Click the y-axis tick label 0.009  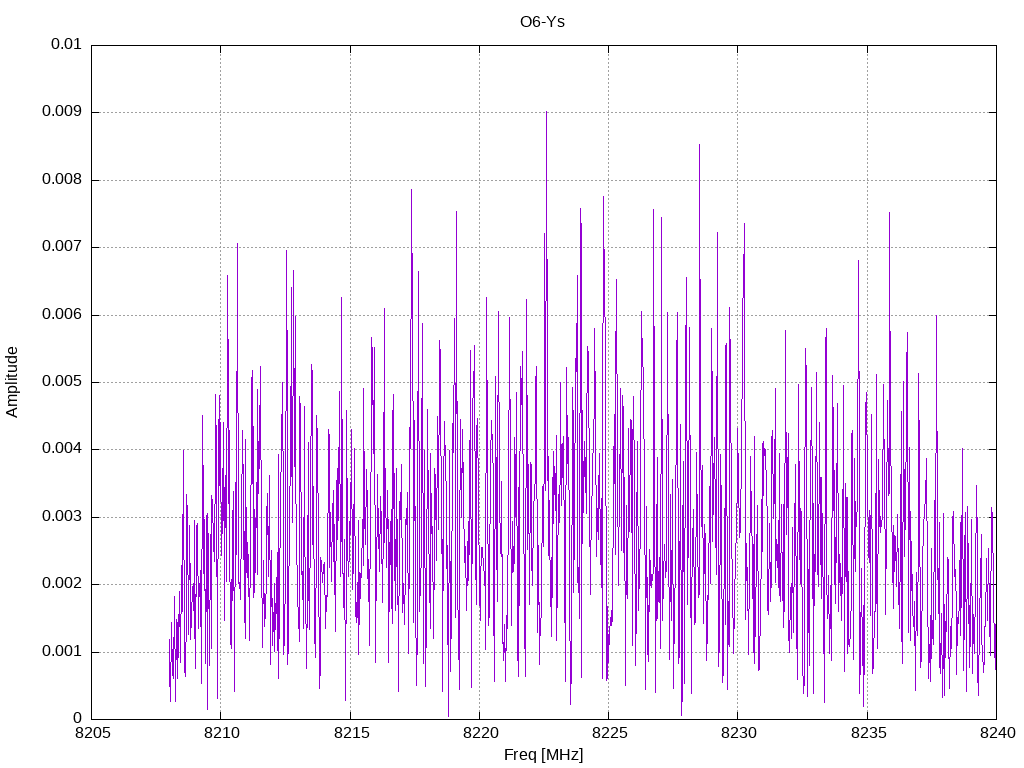click(x=62, y=111)
